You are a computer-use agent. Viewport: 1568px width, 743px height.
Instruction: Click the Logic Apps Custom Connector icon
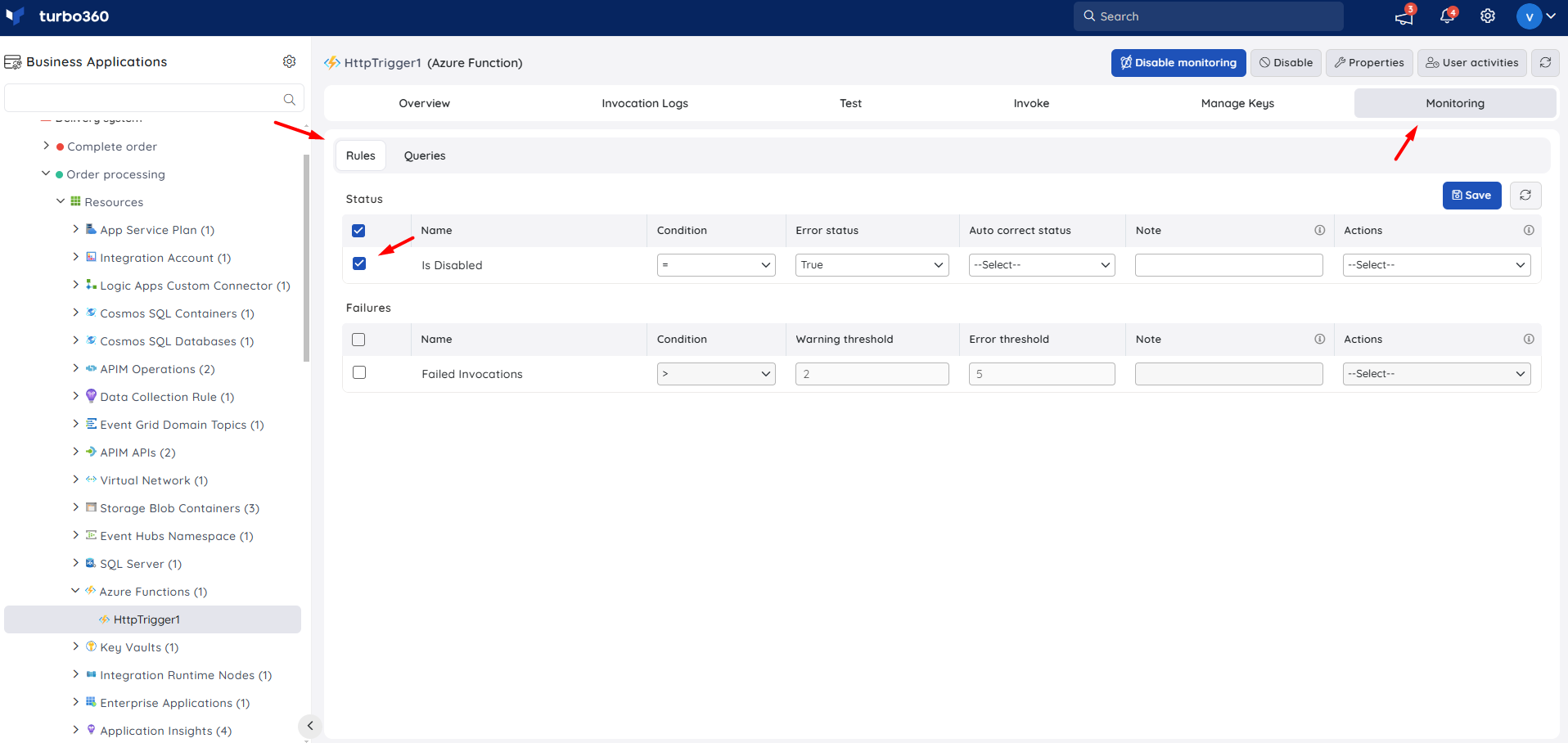click(91, 285)
